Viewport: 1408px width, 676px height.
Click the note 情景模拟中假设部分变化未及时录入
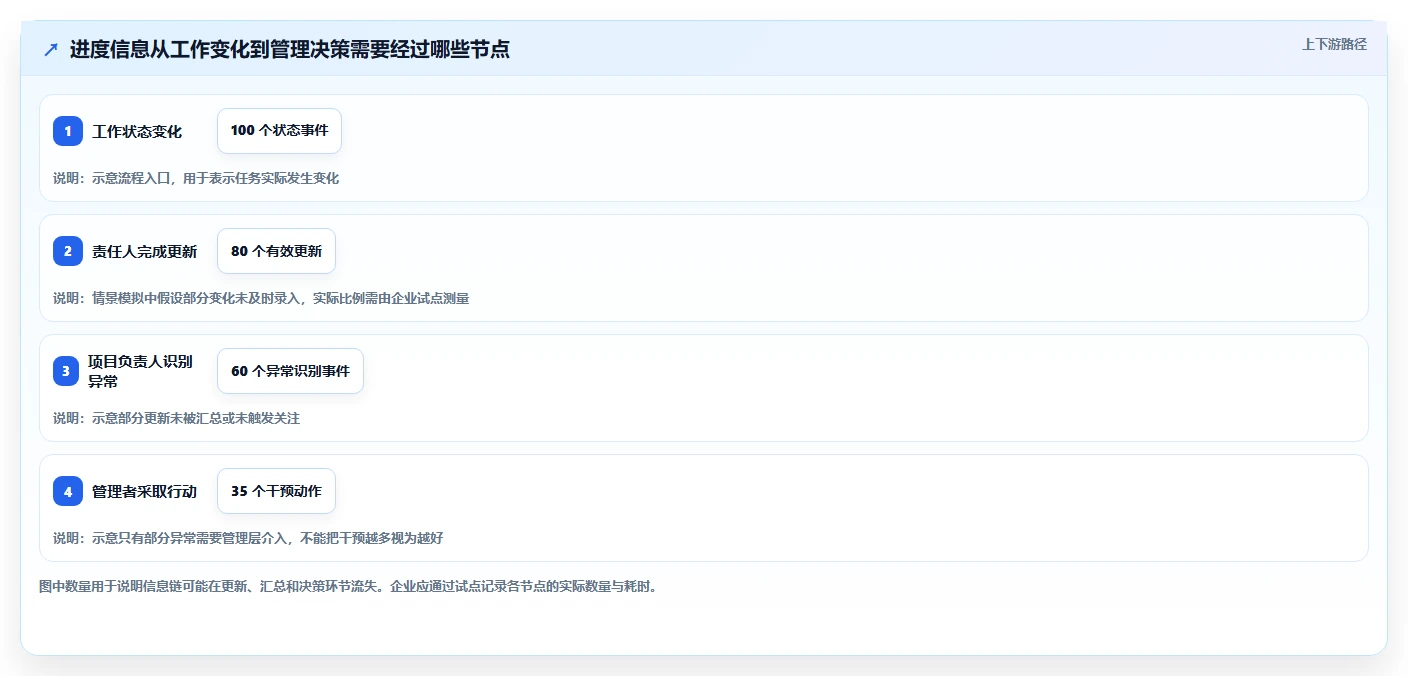261,298
